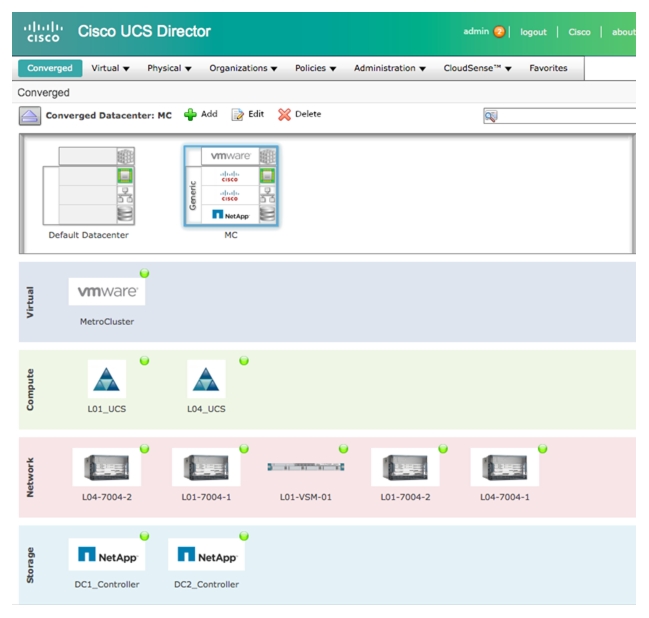Open the MetroCluster VMware icon
The image size is (649, 618).
pos(107,292)
